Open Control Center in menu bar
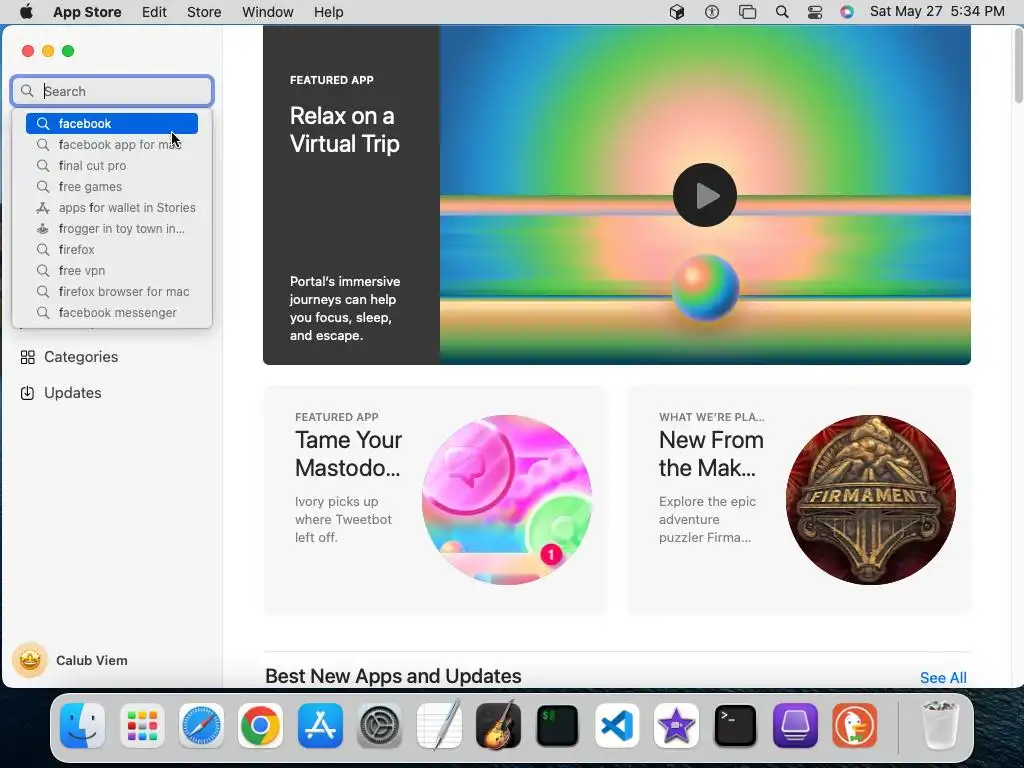The width and height of the screenshot is (1024, 768). [x=815, y=12]
